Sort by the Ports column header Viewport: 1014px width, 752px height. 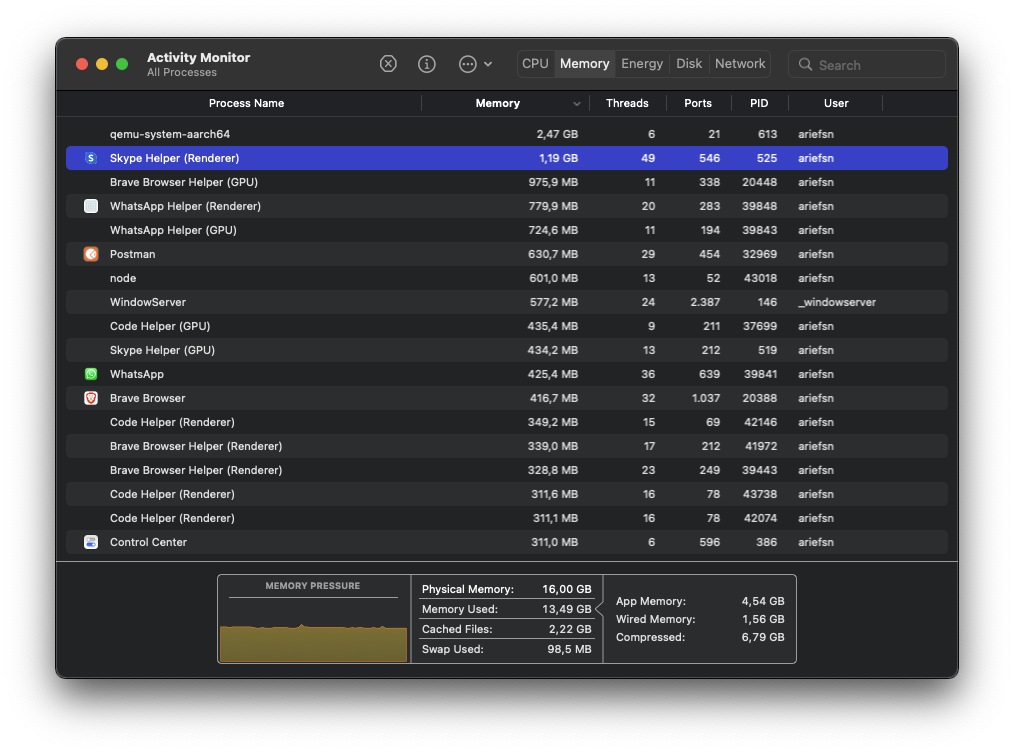(698, 103)
